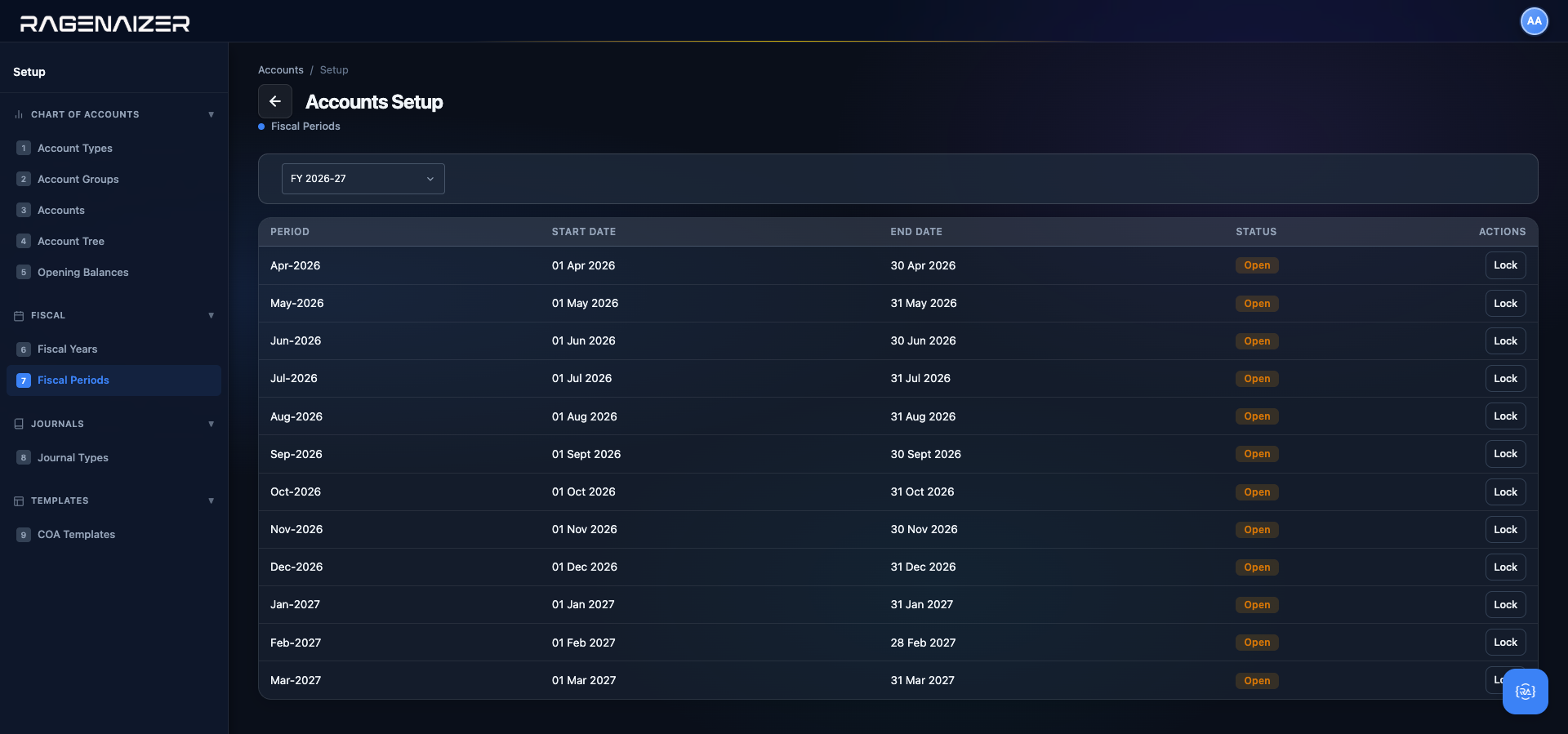This screenshot has height=734, width=1568.
Task: Collapse the Templates section arrow
Action: coord(212,501)
